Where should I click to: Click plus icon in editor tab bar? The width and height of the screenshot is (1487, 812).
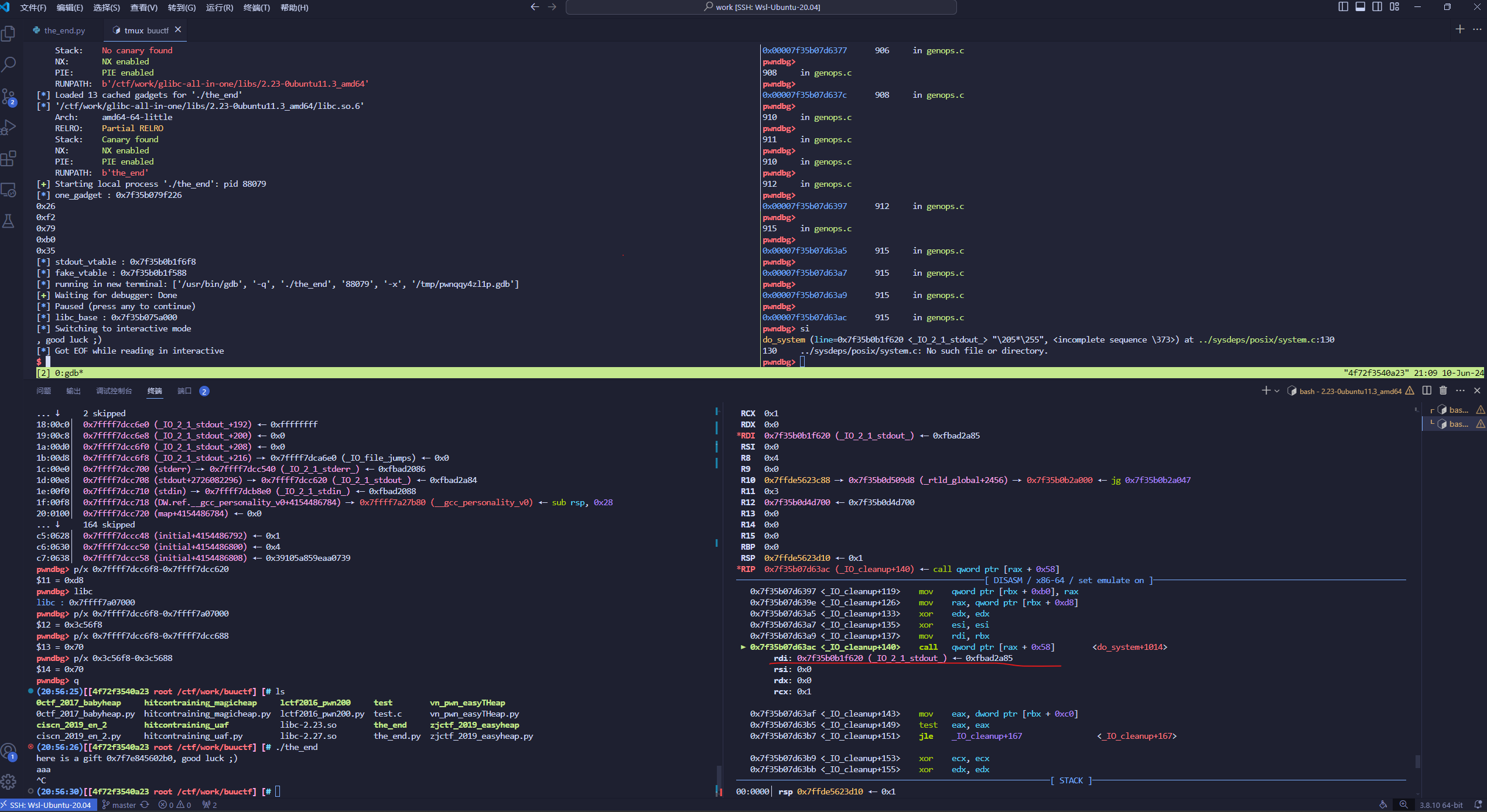(x=1460, y=29)
